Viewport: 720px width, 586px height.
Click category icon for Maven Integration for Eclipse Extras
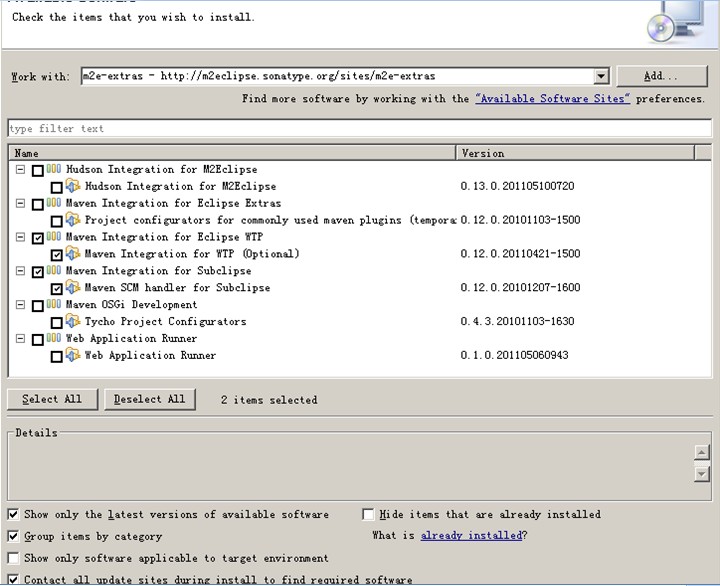(x=53, y=203)
